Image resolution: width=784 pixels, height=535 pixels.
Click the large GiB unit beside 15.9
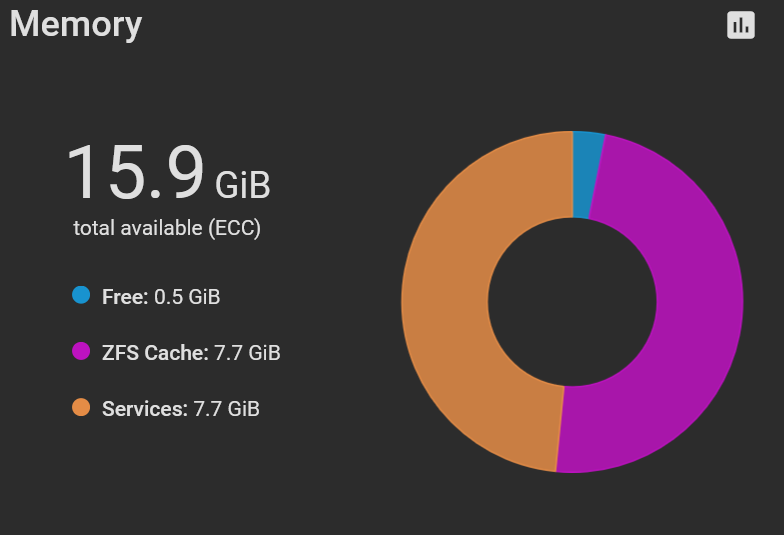(x=243, y=184)
